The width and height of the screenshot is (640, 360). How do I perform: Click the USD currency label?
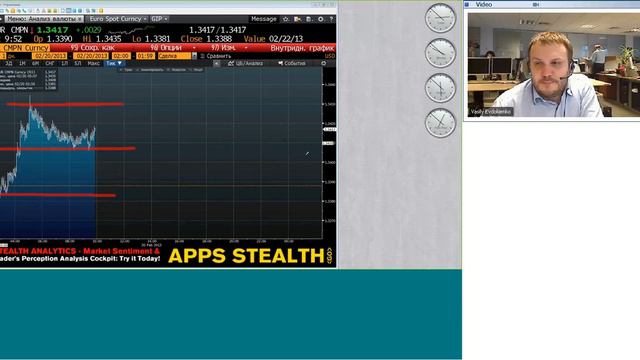pyautogui.click(x=329, y=56)
